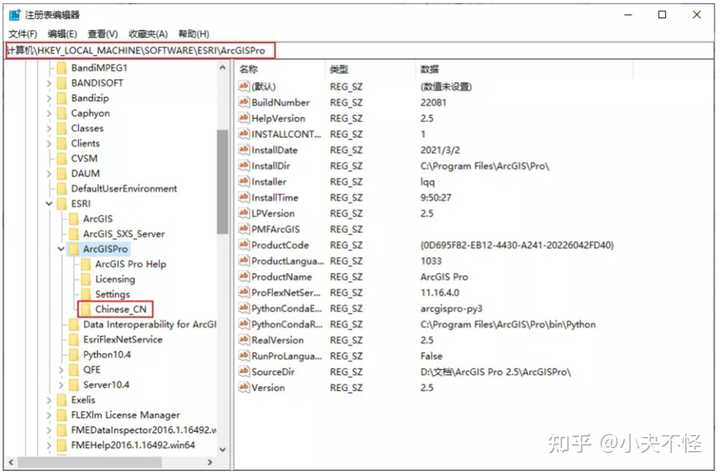Screen dimensions: 720x473
Task: Click the RealVersion string value icon
Action: click(x=244, y=340)
